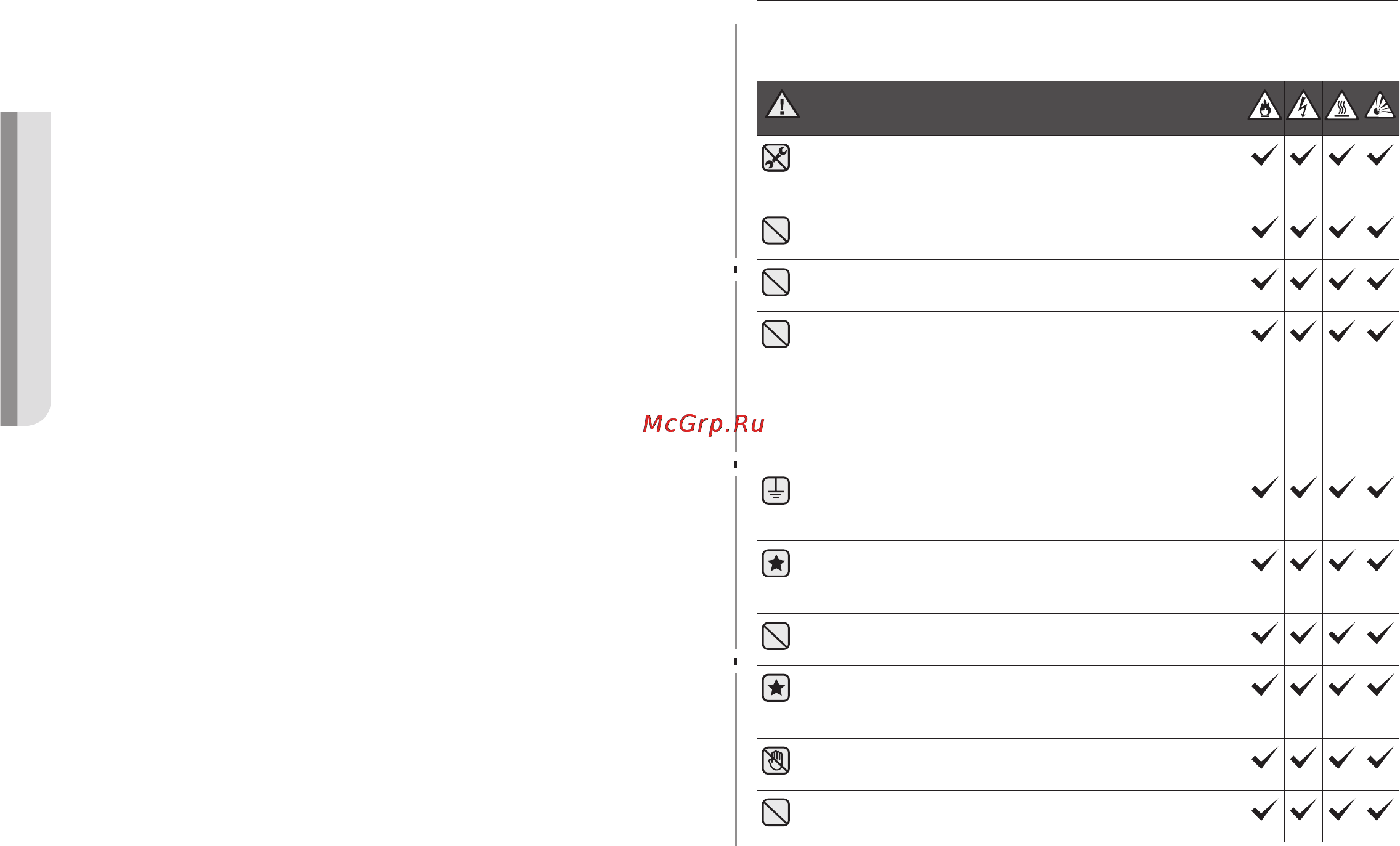
Task: Click the fire column checkmark in the wrench row
Action: tap(1264, 155)
